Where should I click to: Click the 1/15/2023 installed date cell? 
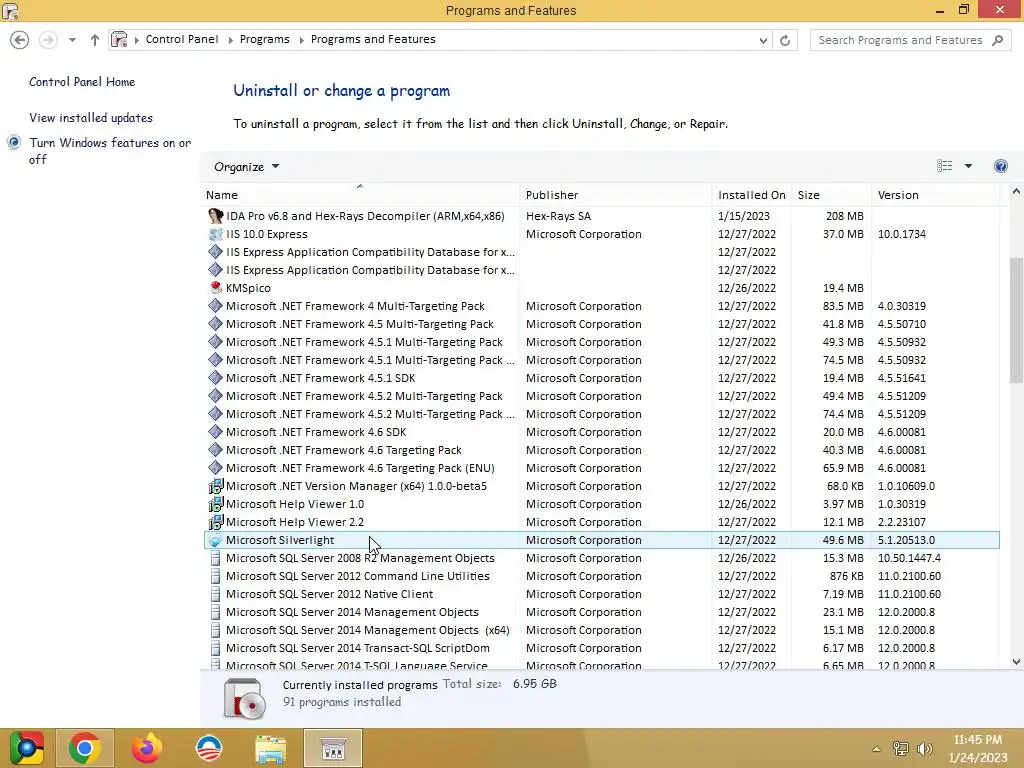click(743, 216)
